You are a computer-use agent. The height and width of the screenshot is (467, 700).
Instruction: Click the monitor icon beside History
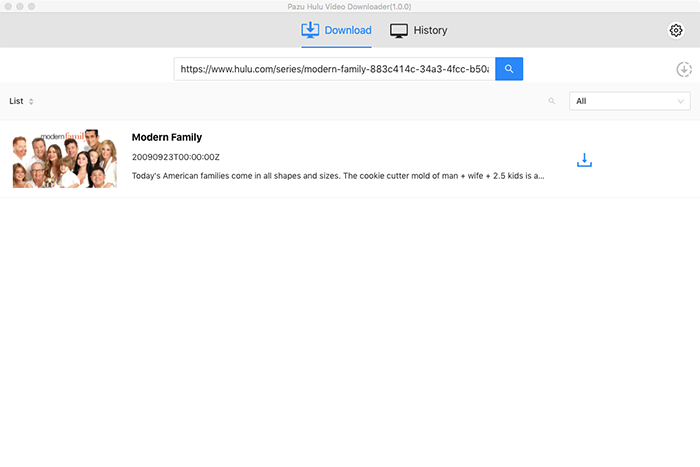pos(399,30)
